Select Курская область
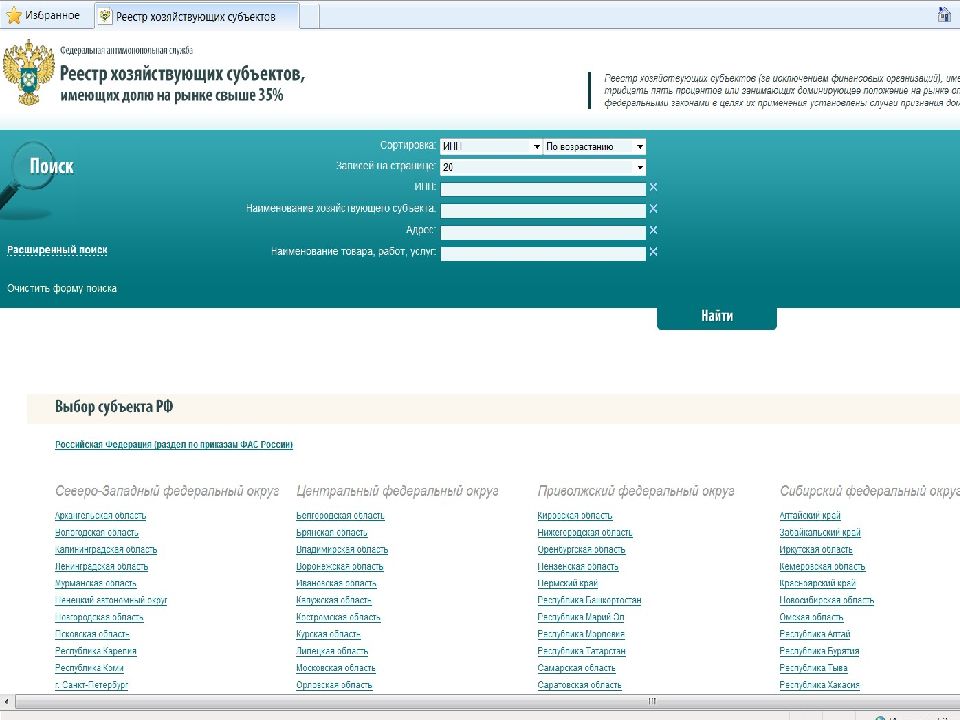Image resolution: width=960 pixels, height=720 pixels. 329,634
